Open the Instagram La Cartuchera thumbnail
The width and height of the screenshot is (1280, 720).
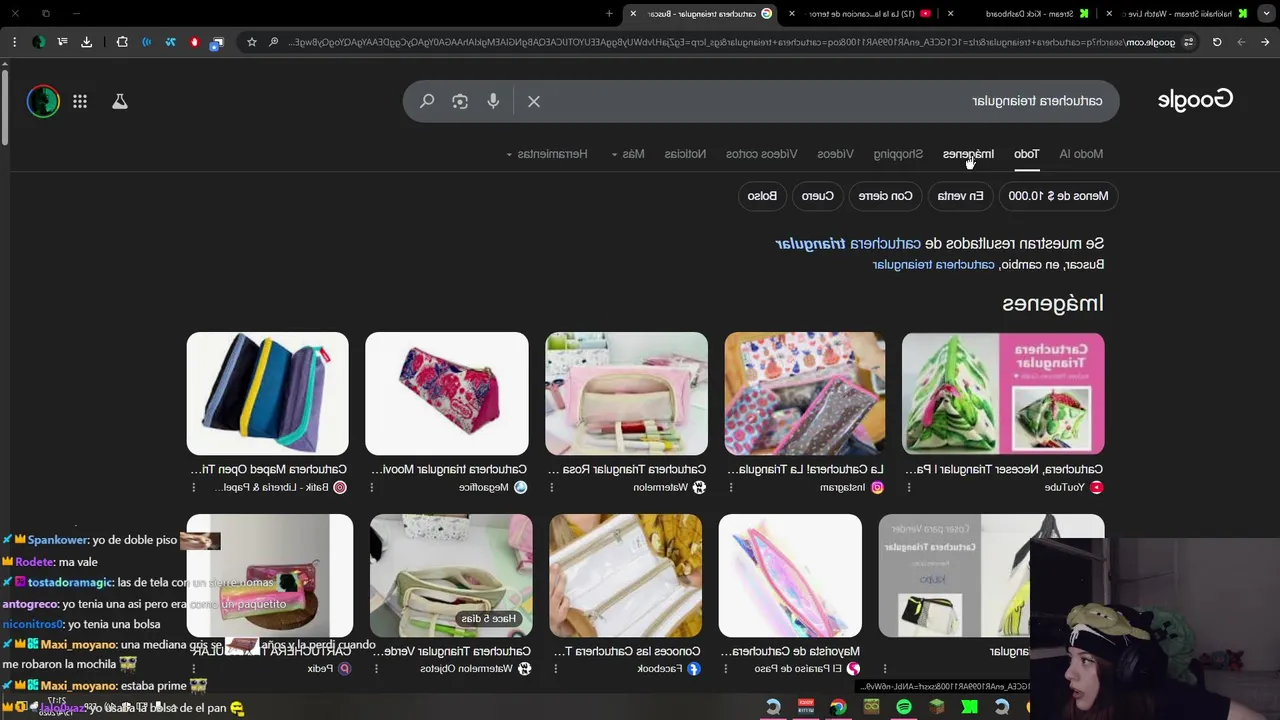point(805,394)
